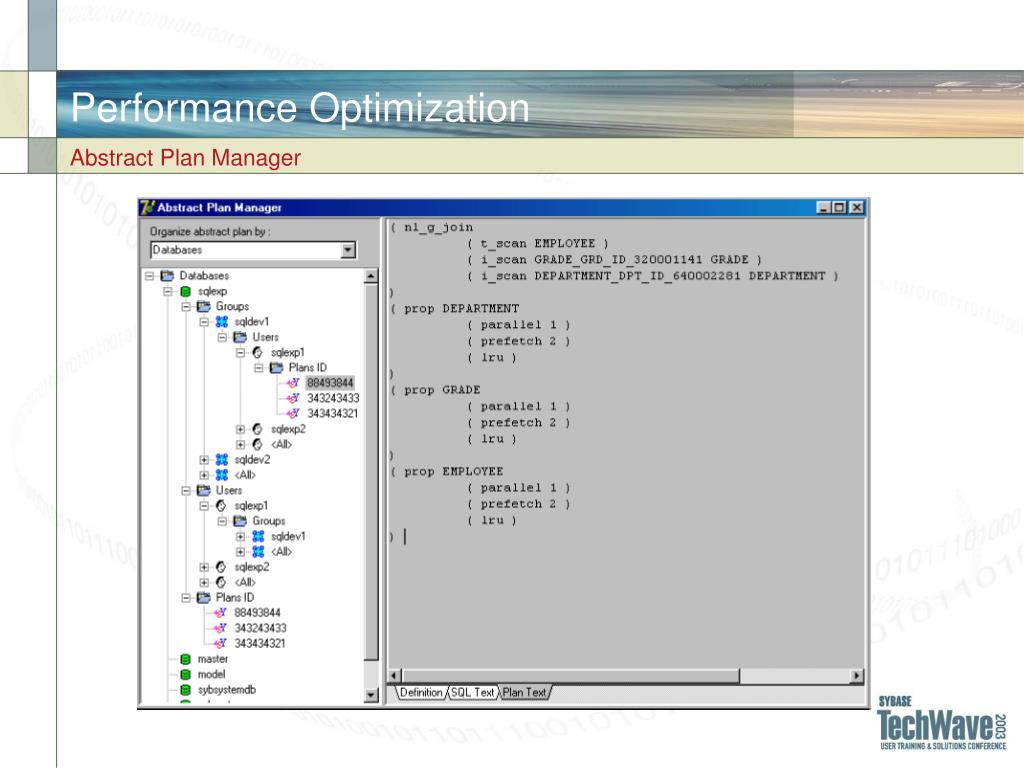Click the 'prop EMPLOYEE' line in plan text
1024x768 pixels.
point(447,472)
